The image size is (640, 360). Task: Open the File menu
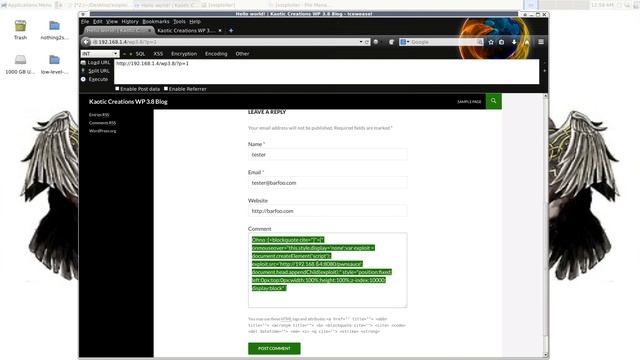(x=85, y=22)
